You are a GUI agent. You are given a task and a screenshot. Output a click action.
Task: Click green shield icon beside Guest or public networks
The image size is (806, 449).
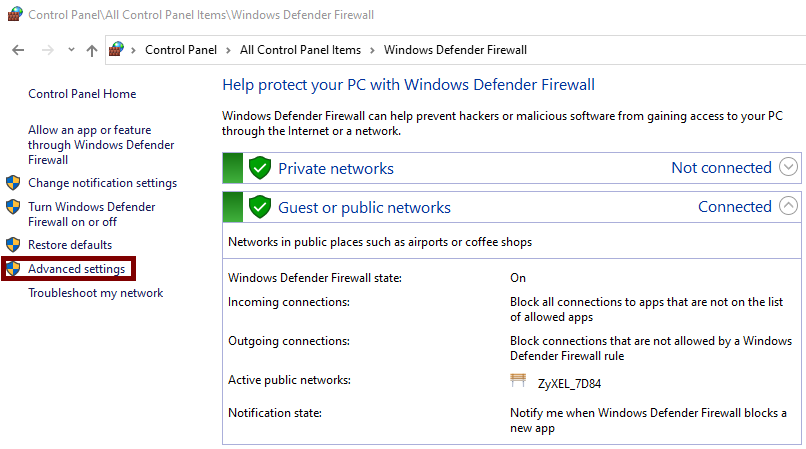260,207
